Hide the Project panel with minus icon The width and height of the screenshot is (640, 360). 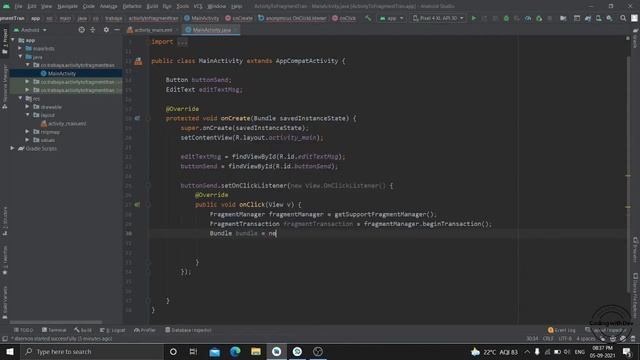117,30
